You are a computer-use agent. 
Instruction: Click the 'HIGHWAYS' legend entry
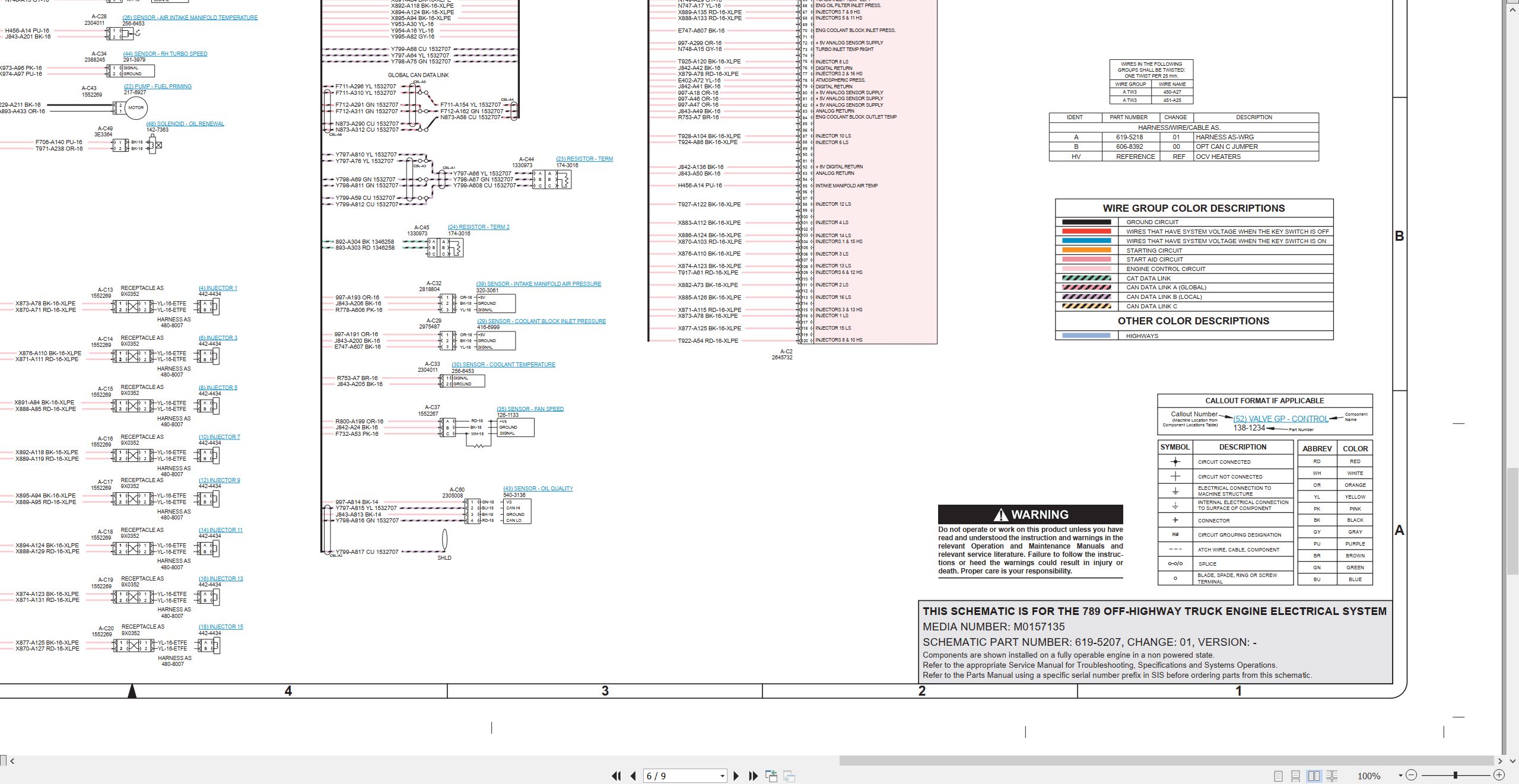[1142, 336]
